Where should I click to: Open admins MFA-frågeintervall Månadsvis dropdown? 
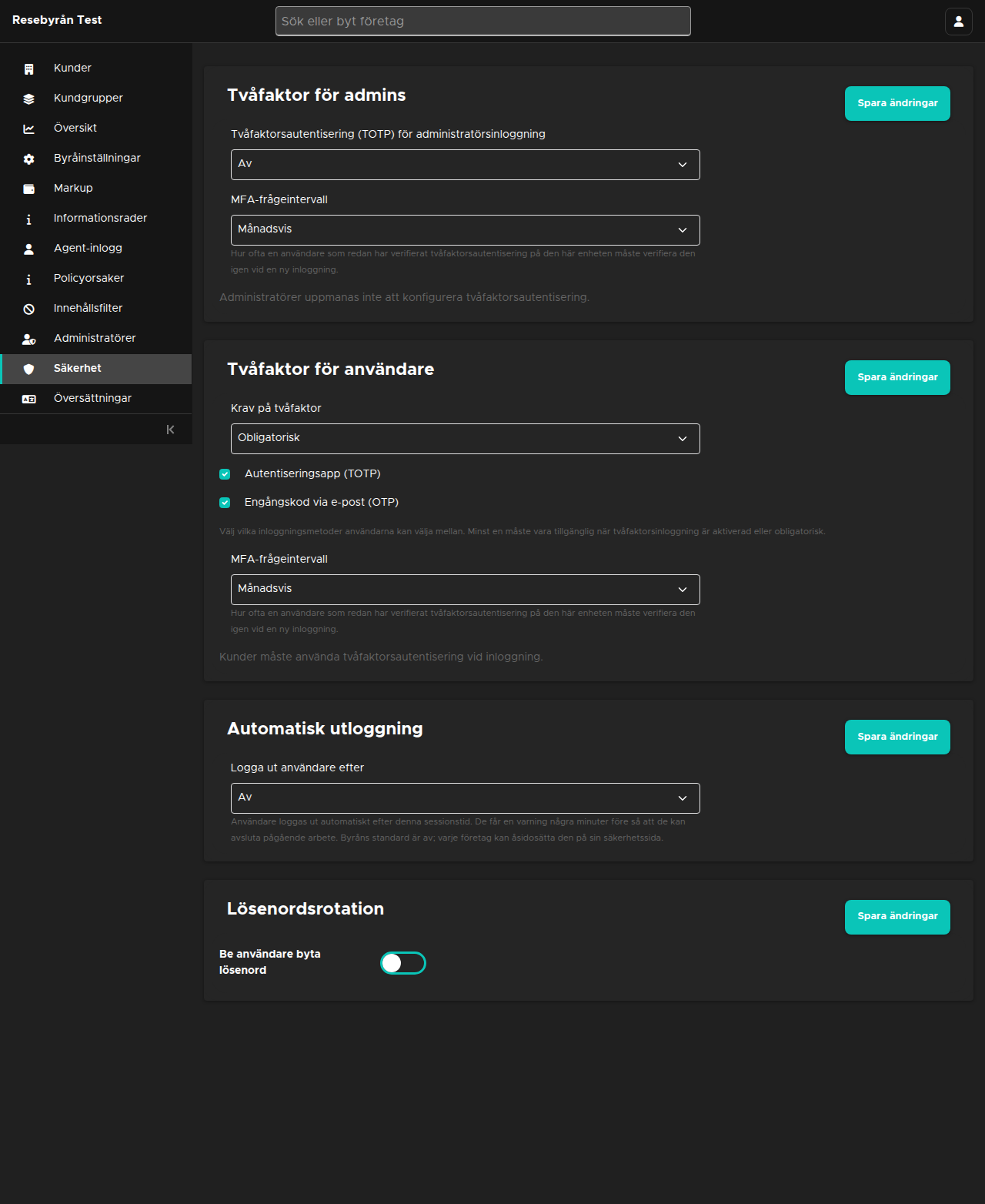(x=466, y=230)
